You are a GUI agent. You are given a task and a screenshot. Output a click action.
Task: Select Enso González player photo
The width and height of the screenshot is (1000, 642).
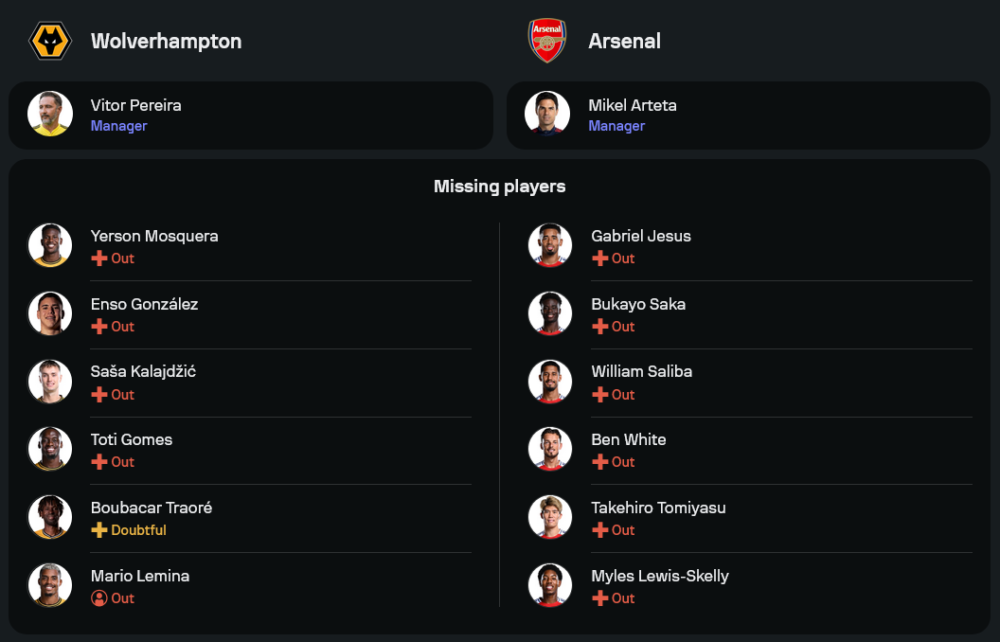50,313
